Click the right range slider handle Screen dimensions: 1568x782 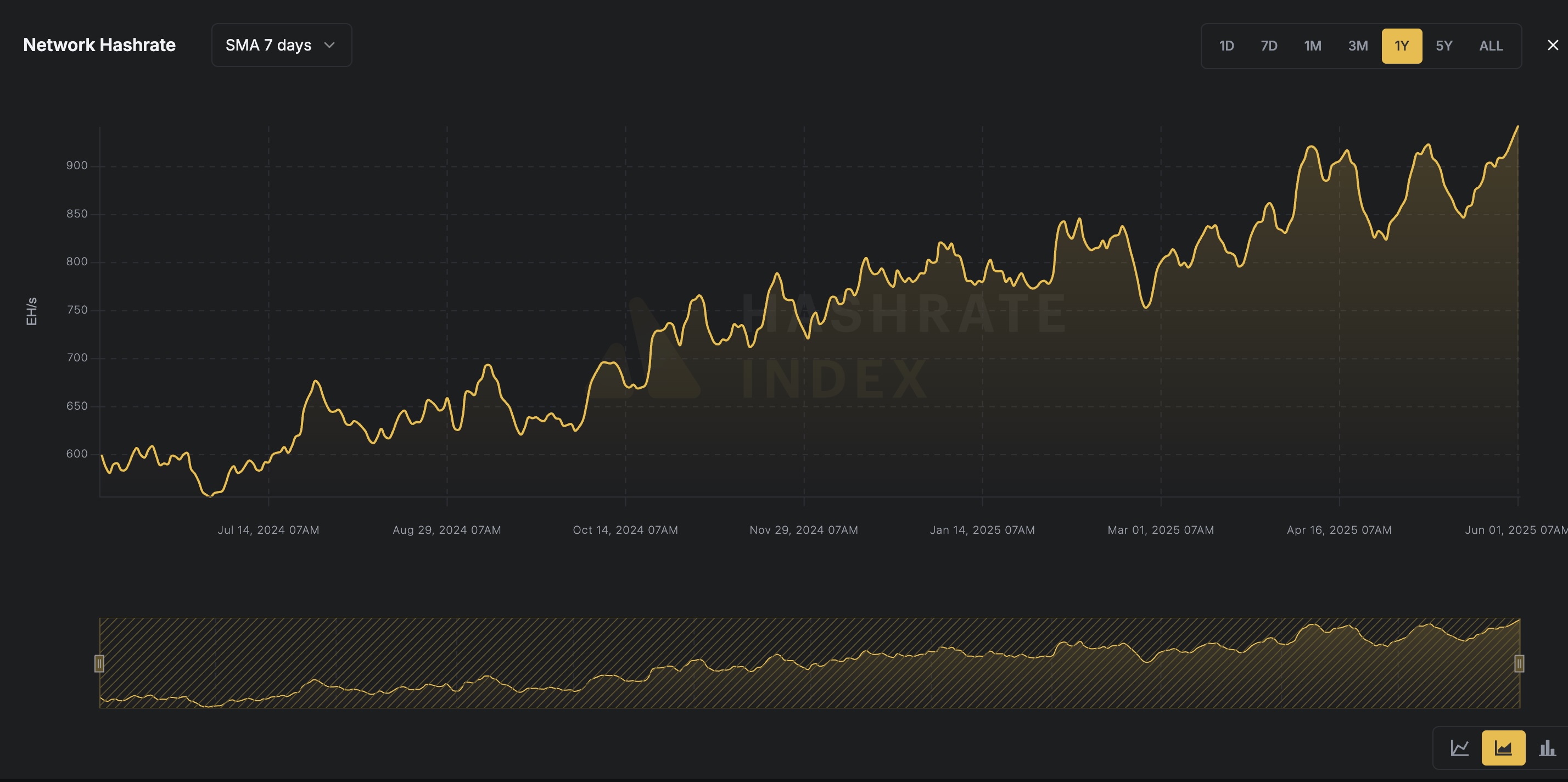pyautogui.click(x=1519, y=663)
